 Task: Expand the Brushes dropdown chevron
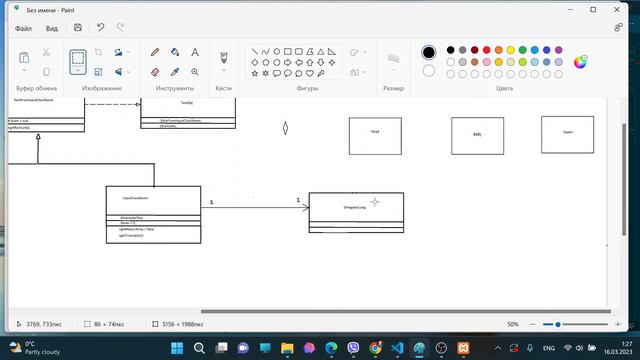click(x=224, y=70)
